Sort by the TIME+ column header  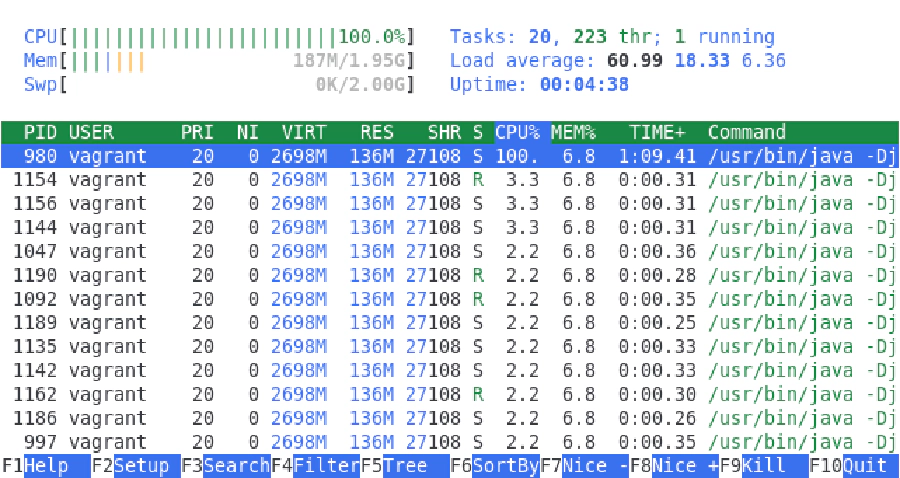pos(657,133)
